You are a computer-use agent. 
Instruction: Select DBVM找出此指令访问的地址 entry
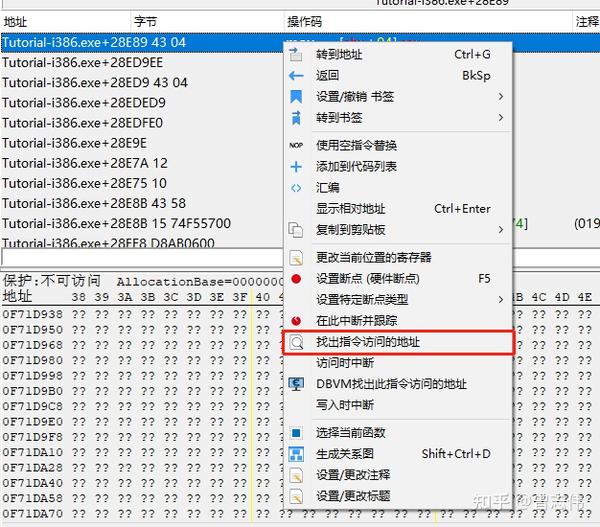[398, 384]
